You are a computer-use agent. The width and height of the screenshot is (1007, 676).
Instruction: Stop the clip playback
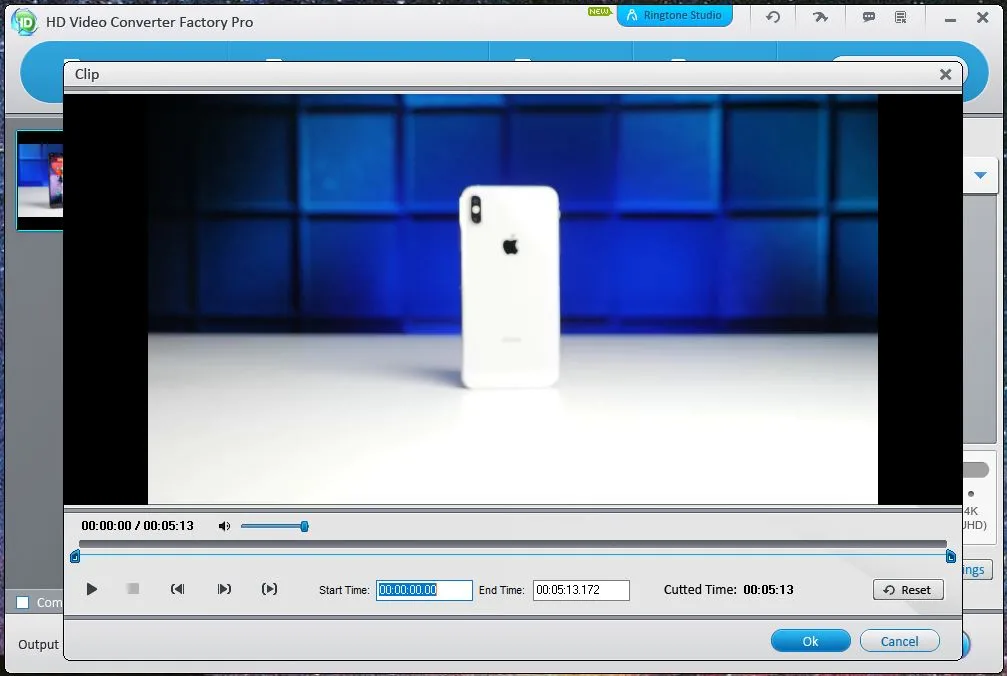coord(133,589)
